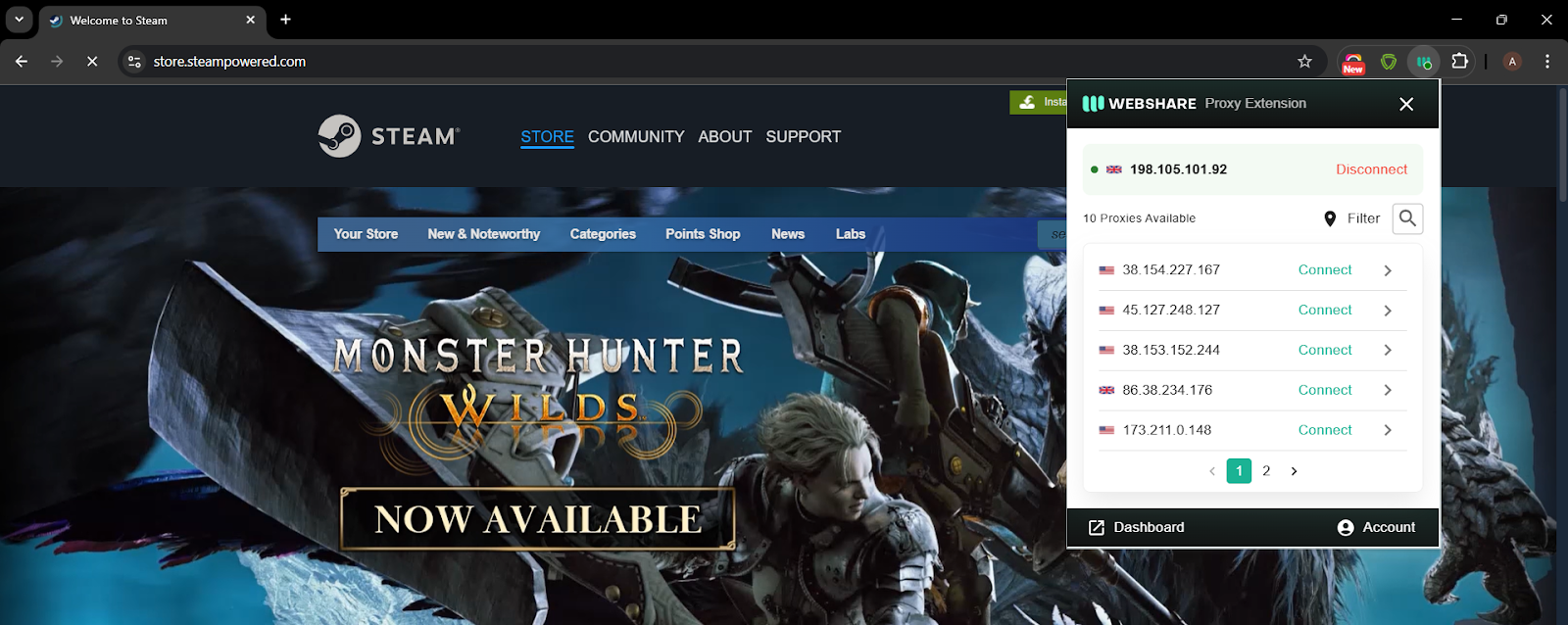Open Your Store tab
1568x625 pixels.
366,234
